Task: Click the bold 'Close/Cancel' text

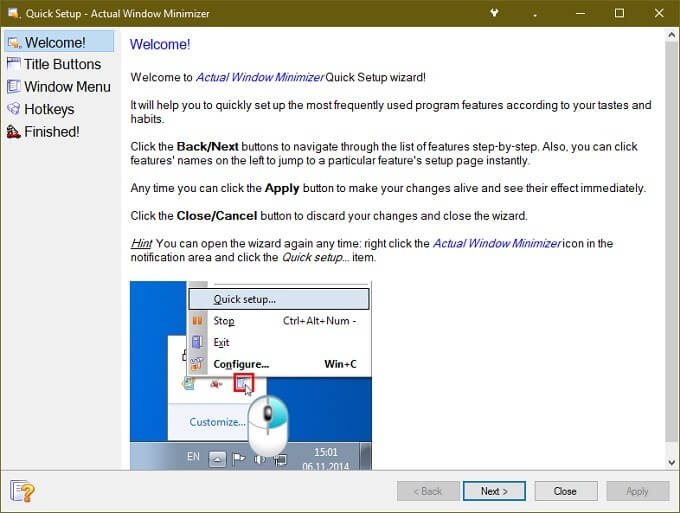Action: pos(217,216)
